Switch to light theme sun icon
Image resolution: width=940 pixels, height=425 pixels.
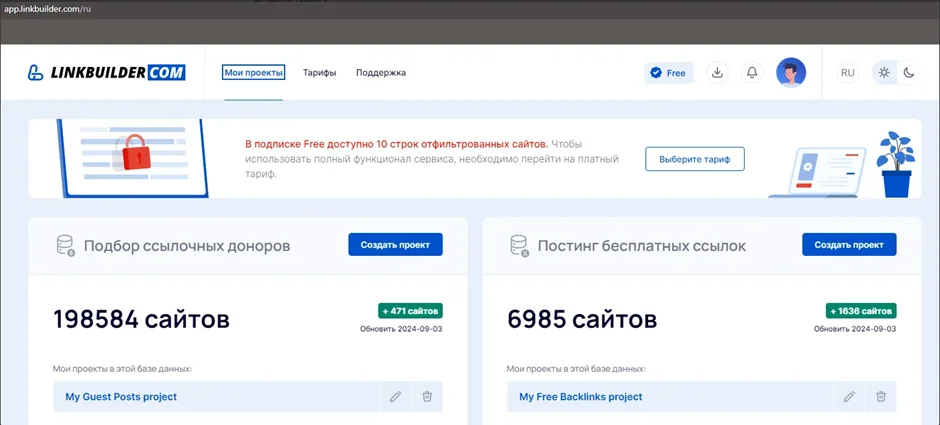(x=883, y=73)
